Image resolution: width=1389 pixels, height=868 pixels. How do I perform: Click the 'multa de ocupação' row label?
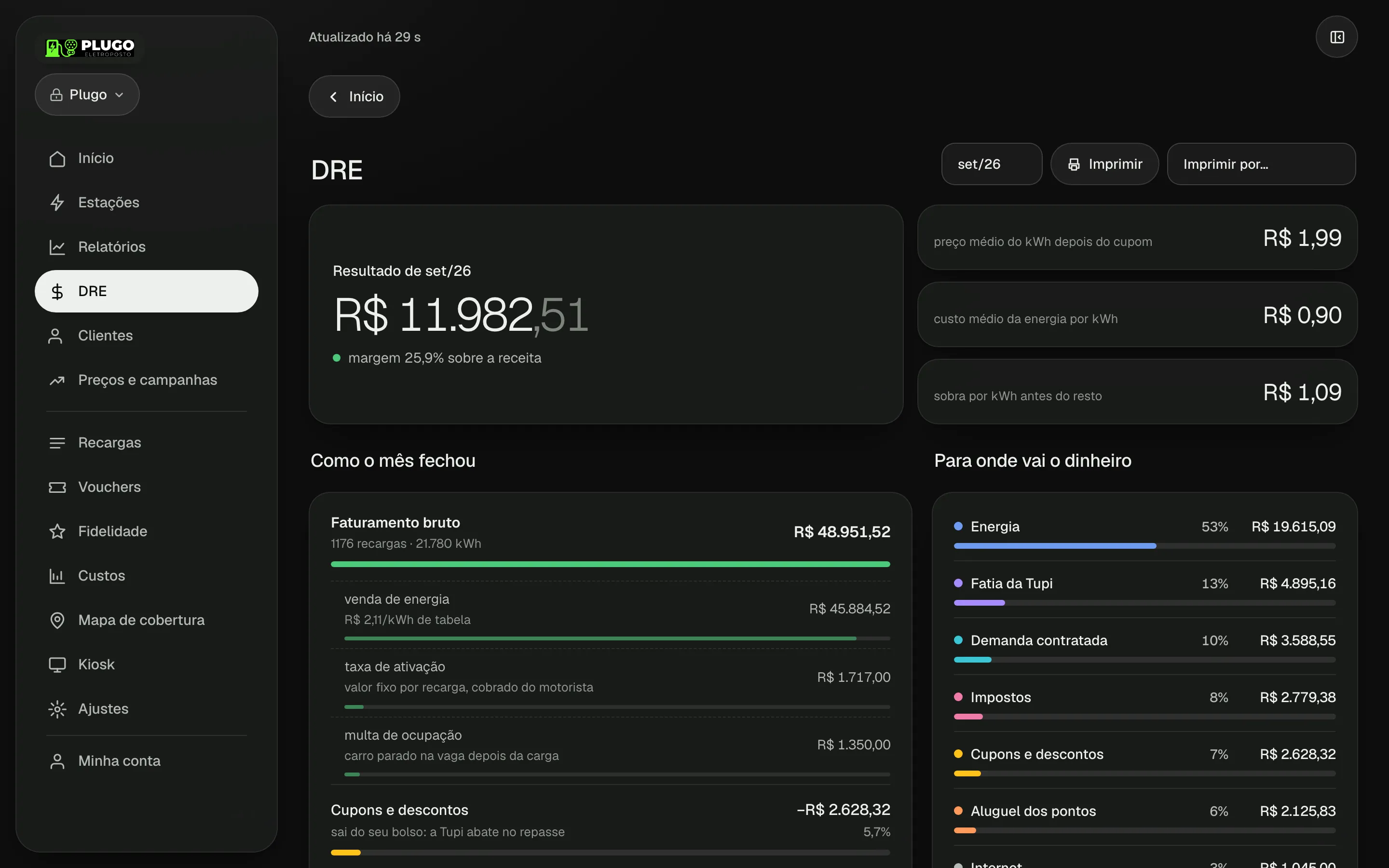[x=403, y=735]
